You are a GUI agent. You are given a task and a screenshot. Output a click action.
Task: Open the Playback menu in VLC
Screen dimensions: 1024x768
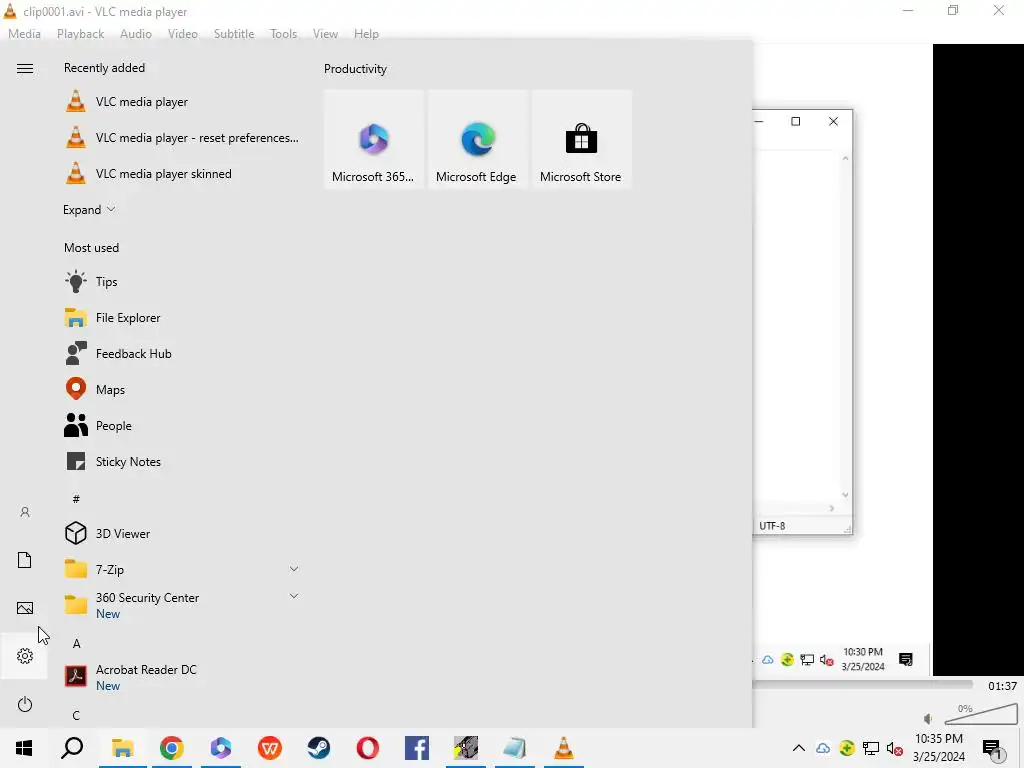(80, 34)
